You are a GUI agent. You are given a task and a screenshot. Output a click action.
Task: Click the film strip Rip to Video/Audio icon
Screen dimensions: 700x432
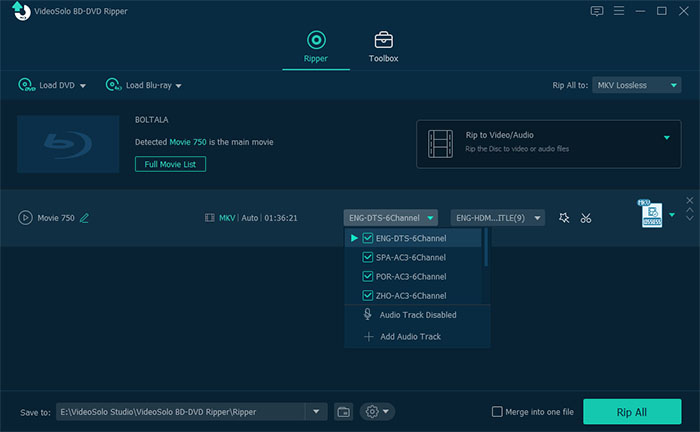(x=440, y=144)
